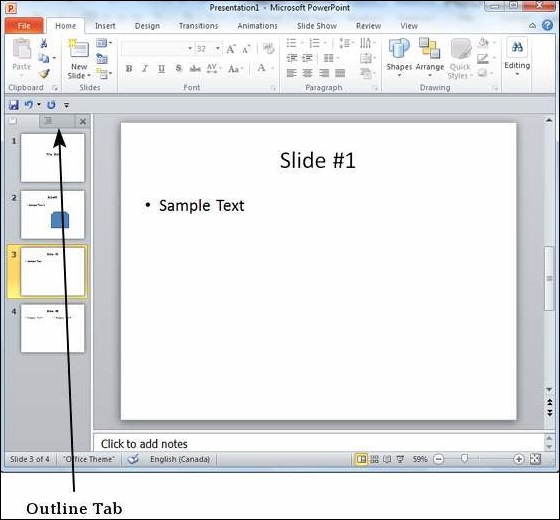Increase font size with grow font icon
Image resolution: width=560 pixels, height=520 pixels.
[231, 49]
